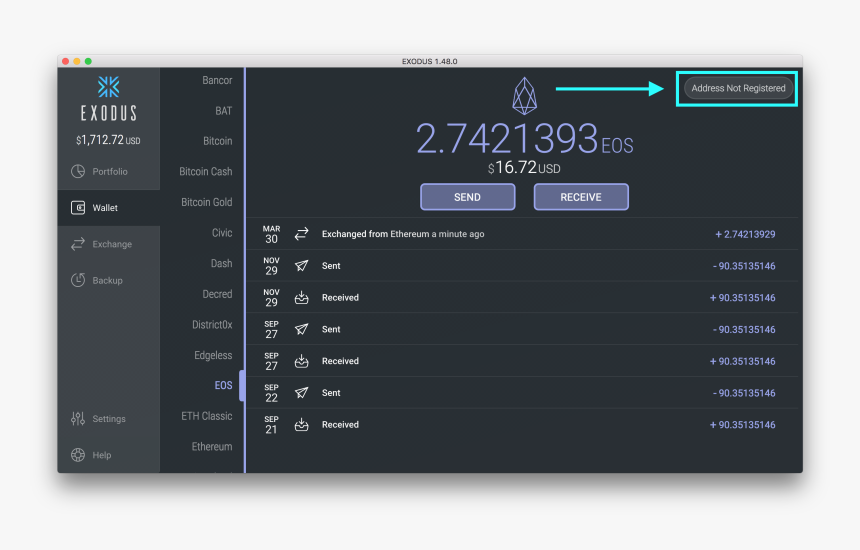Click the Exodus logo icon

(x=109, y=87)
